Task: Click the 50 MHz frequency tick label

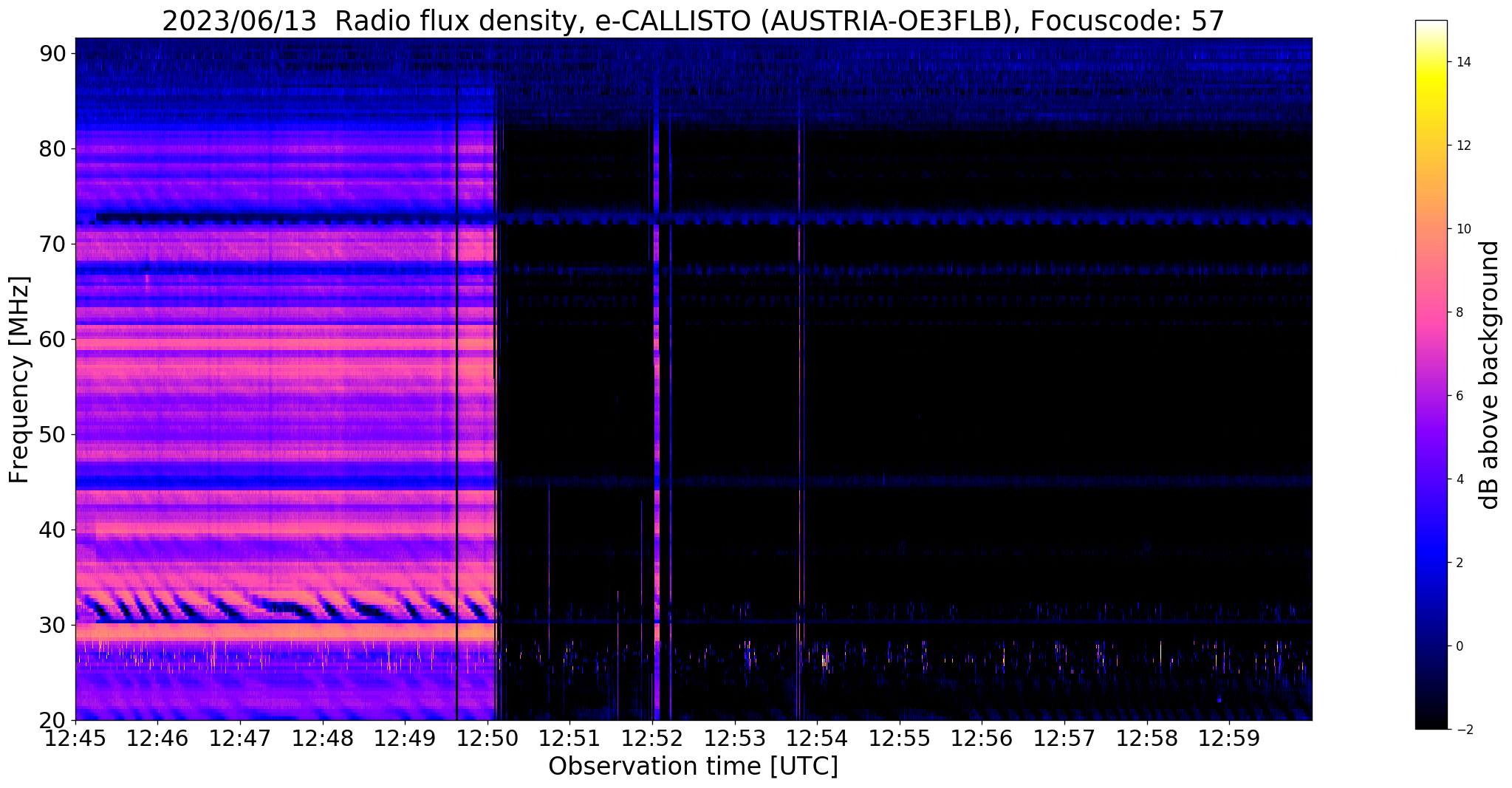Action: (x=54, y=434)
